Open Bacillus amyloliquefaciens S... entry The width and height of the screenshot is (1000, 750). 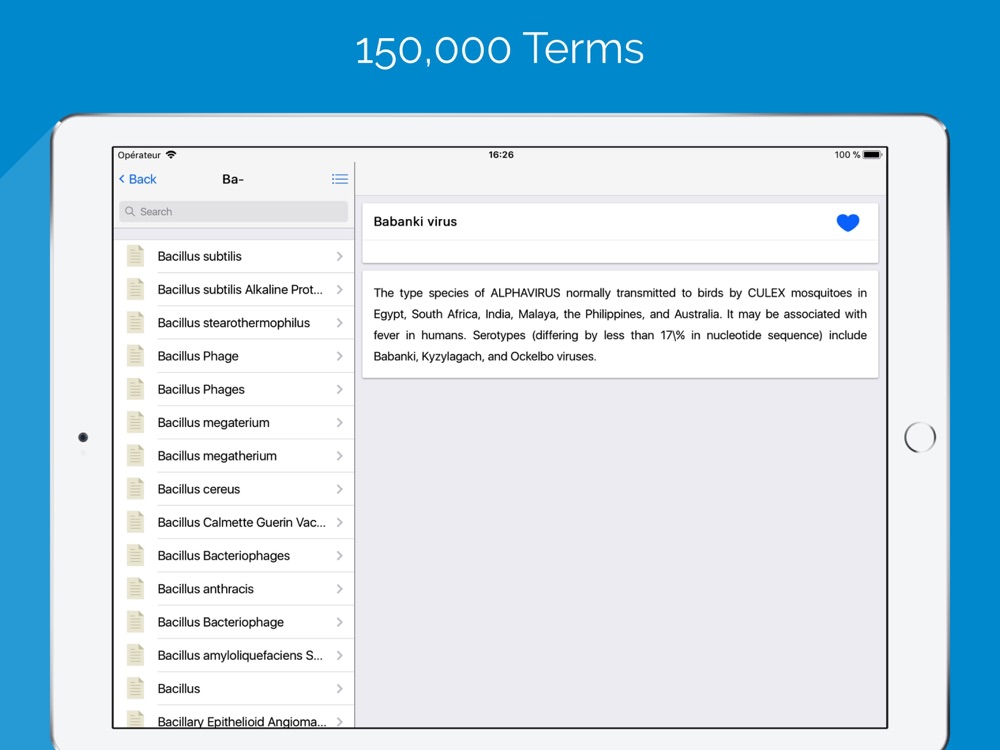[233, 655]
